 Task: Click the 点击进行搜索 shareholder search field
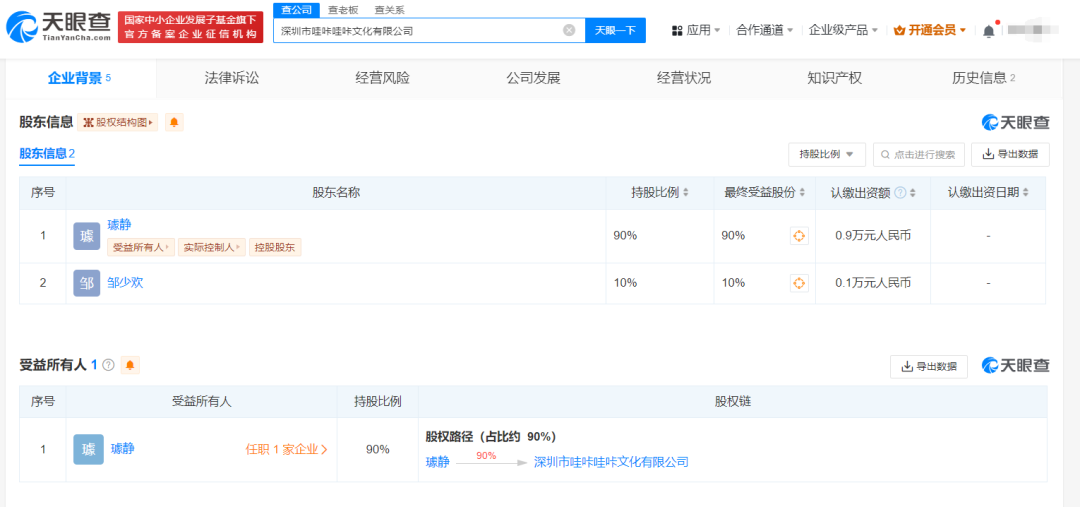[918, 154]
